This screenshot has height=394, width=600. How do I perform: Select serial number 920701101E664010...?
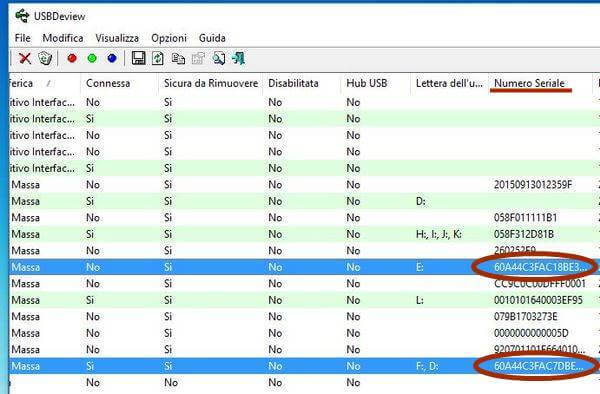click(x=539, y=350)
